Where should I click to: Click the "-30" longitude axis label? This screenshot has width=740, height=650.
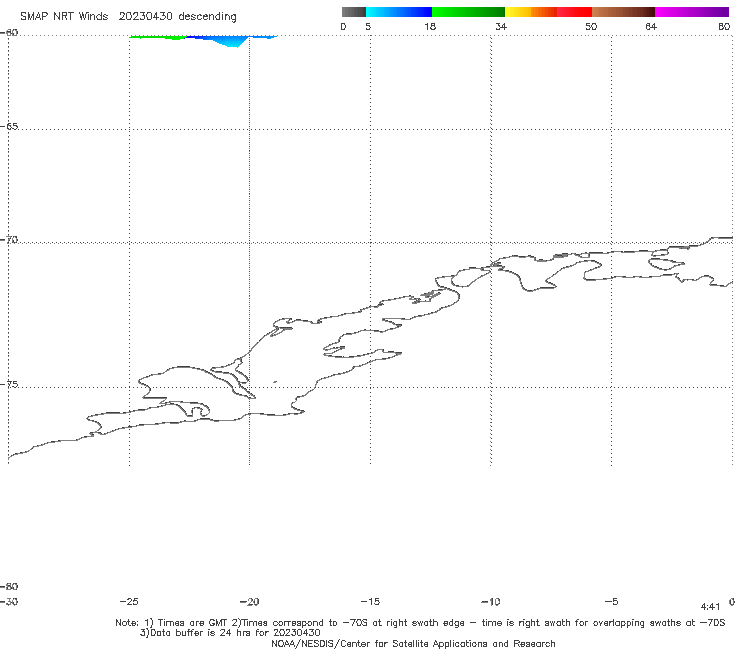click(9, 602)
